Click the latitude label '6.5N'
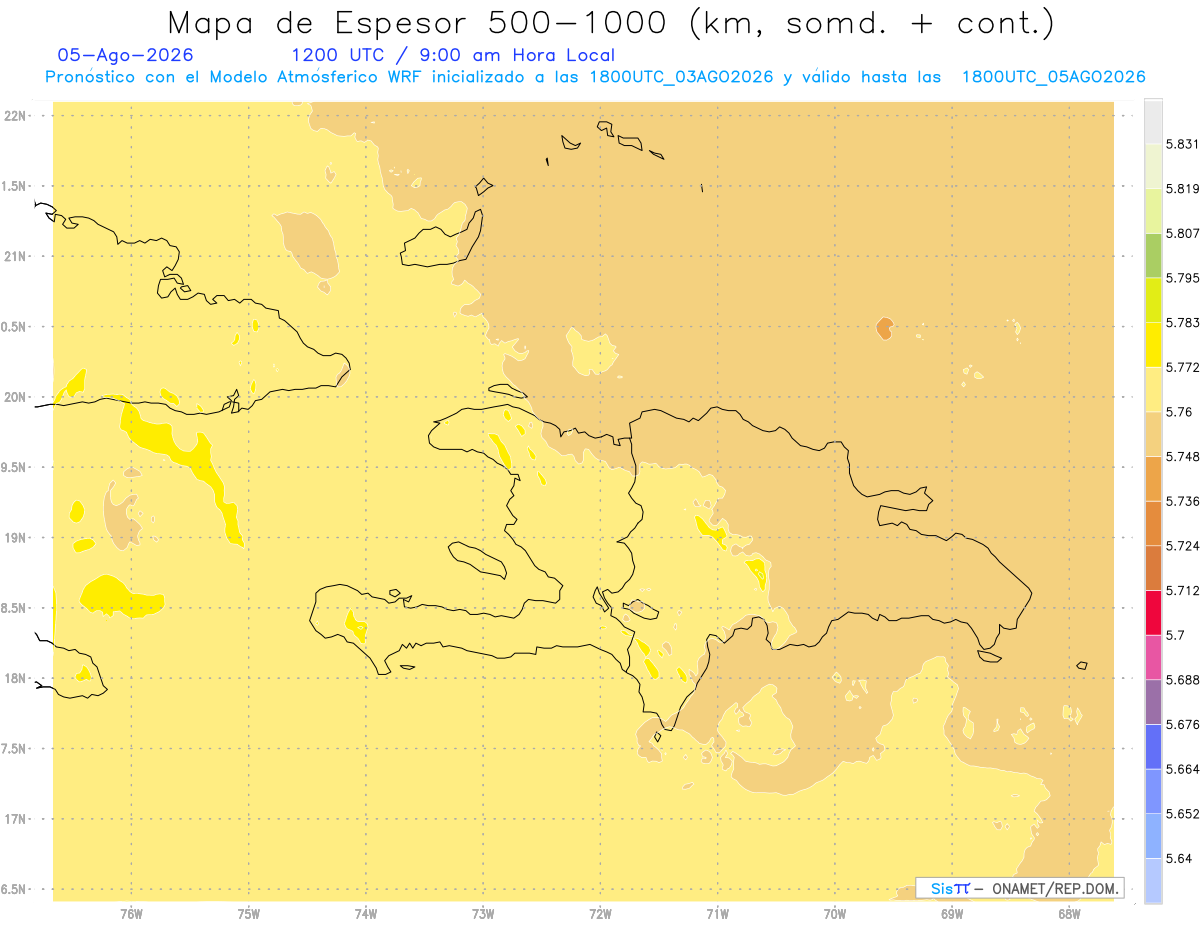This screenshot has height=927, width=1200. [x=15, y=889]
